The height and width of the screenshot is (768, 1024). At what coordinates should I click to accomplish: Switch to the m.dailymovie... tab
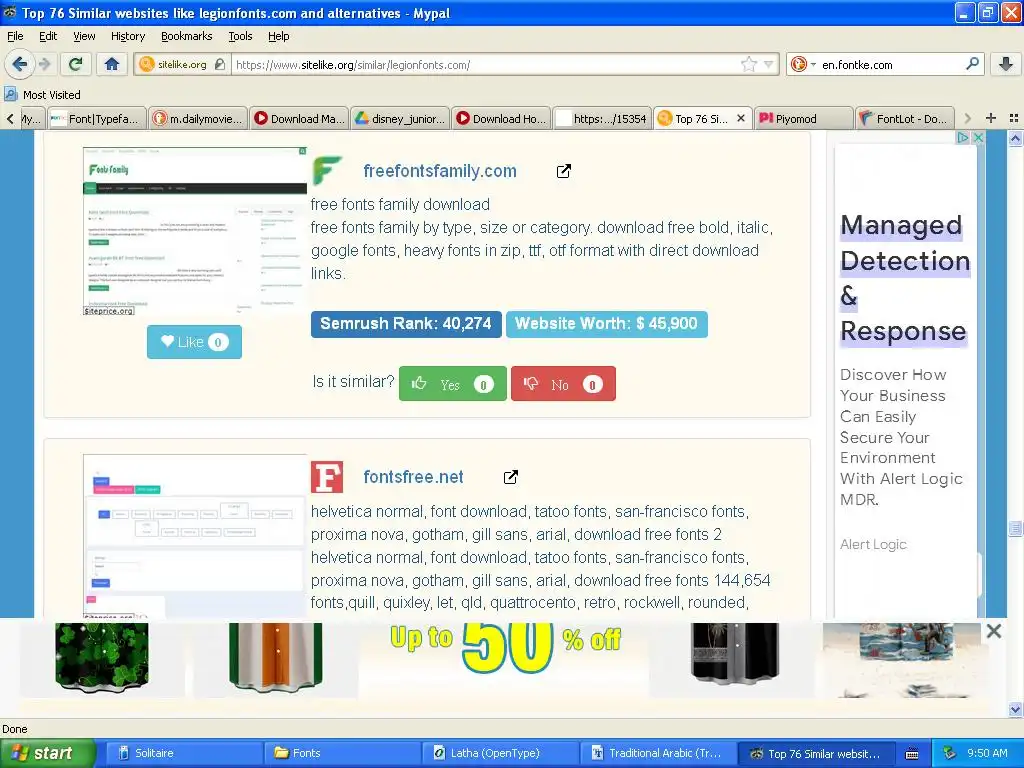(x=198, y=118)
